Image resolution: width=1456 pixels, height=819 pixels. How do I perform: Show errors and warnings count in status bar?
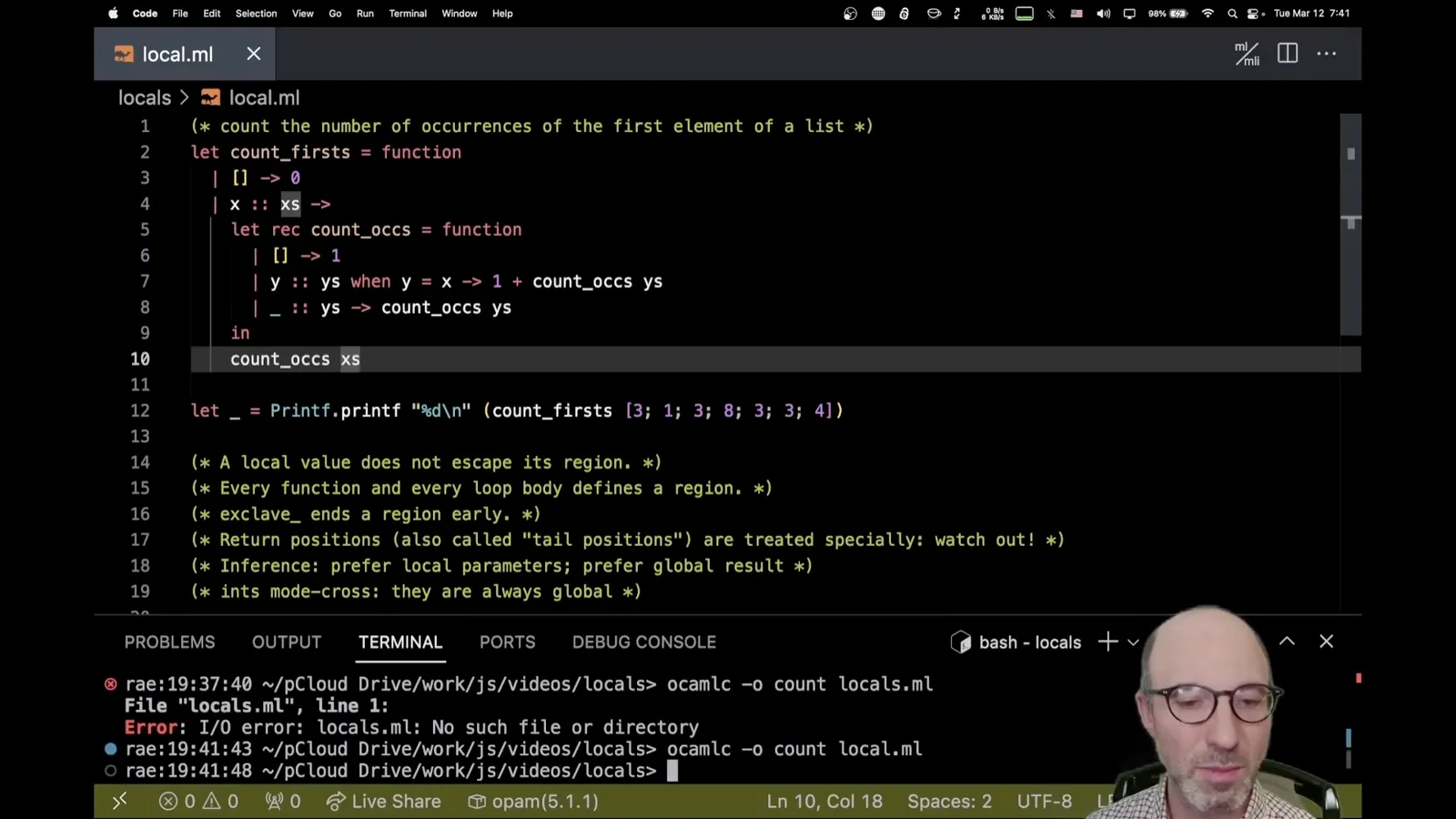198,802
